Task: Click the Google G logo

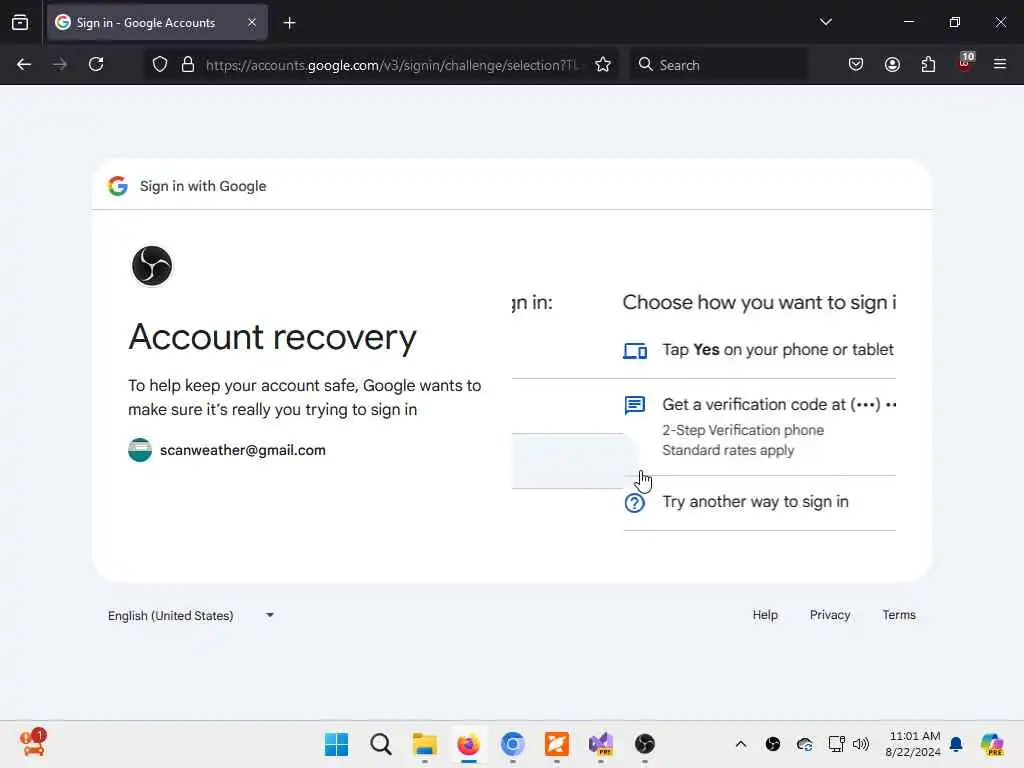Action: coord(118,186)
